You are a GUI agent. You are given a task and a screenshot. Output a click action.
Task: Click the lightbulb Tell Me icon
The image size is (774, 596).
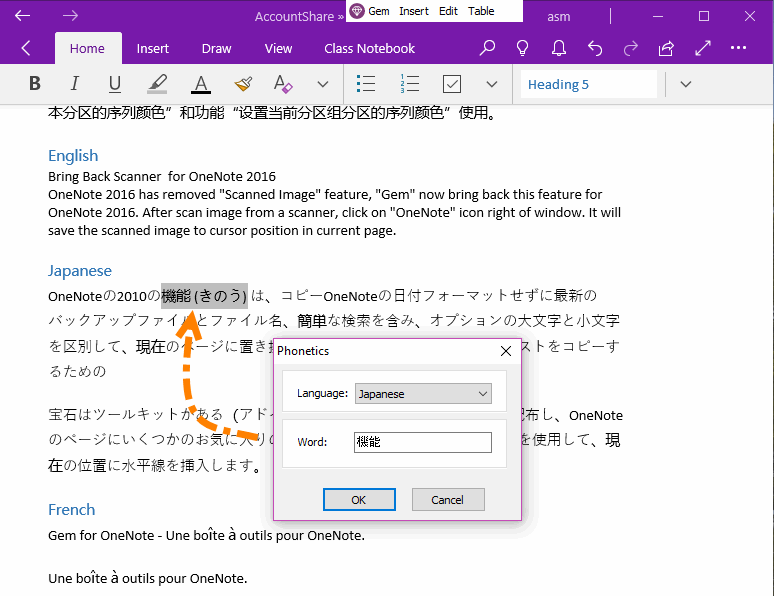(x=522, y=48)
